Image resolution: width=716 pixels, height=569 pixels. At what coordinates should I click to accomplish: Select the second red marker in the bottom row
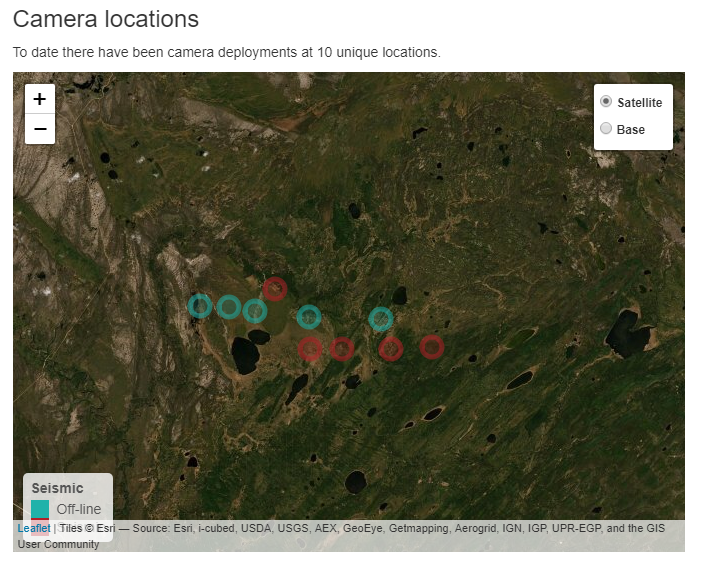tap(342, 349)
